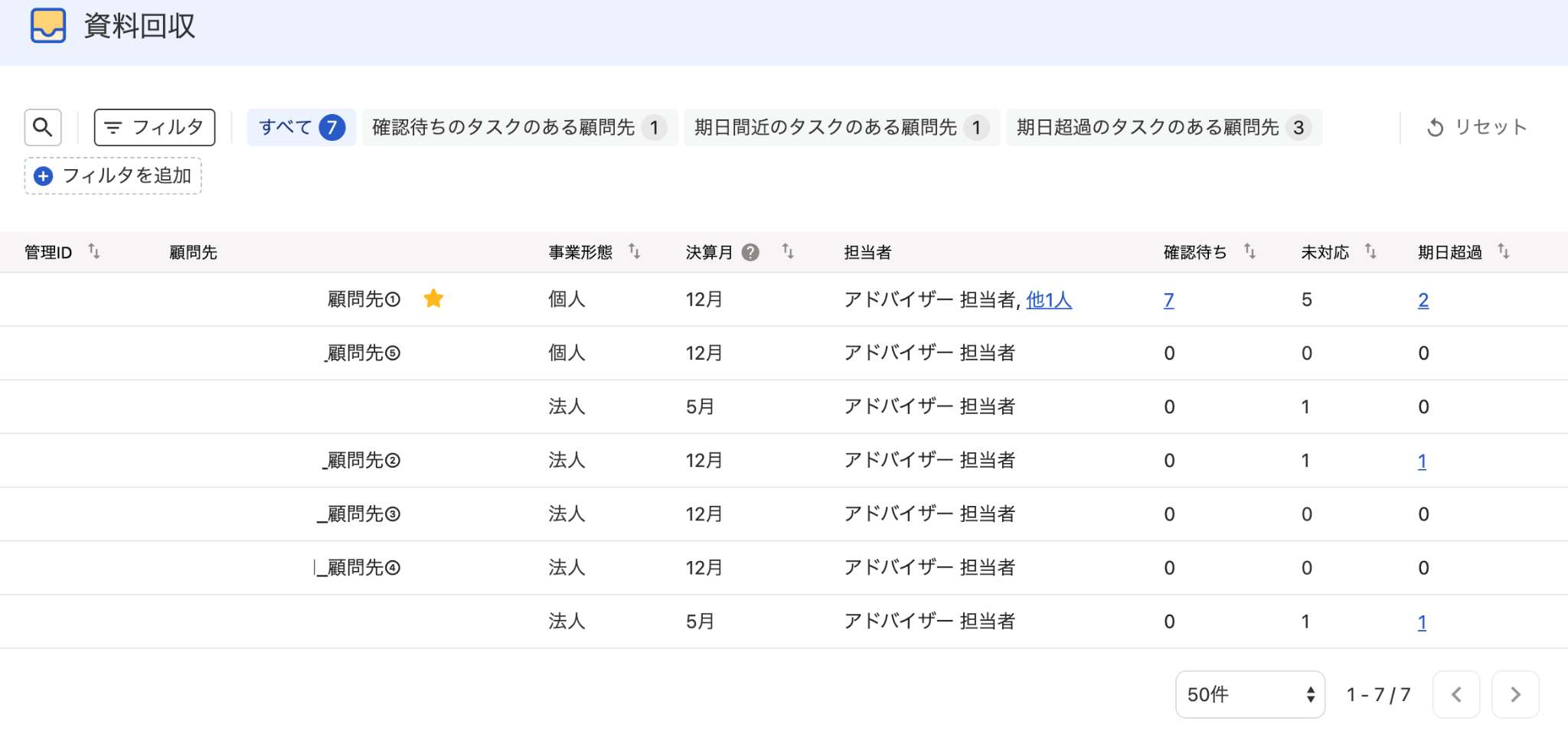Click the 顧問先③ name cell
Viewport: 1568px width, 734px height.
[x=359, y=514]
